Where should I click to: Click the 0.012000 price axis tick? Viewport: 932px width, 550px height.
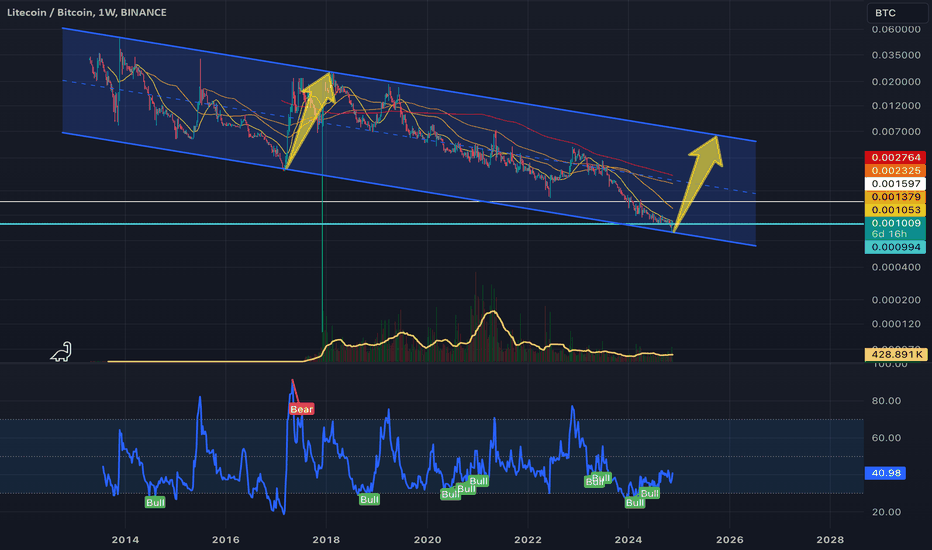pyautogui.click(x=896, y=106)
